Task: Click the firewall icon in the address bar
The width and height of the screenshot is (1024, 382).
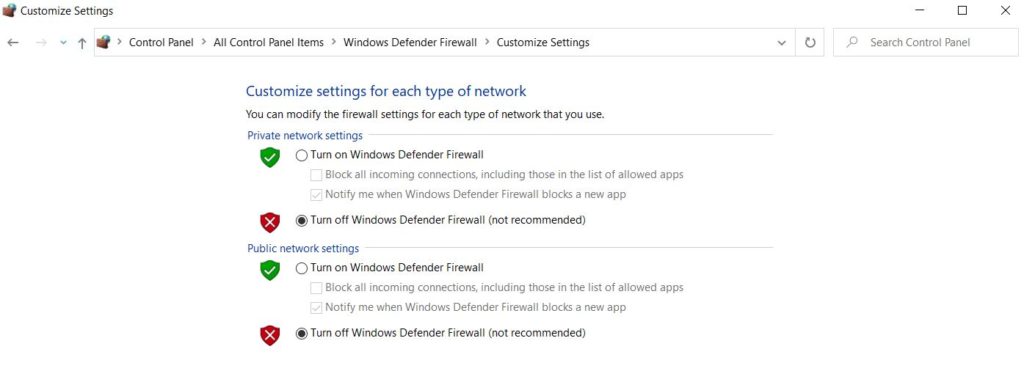Action: point(103,42)
